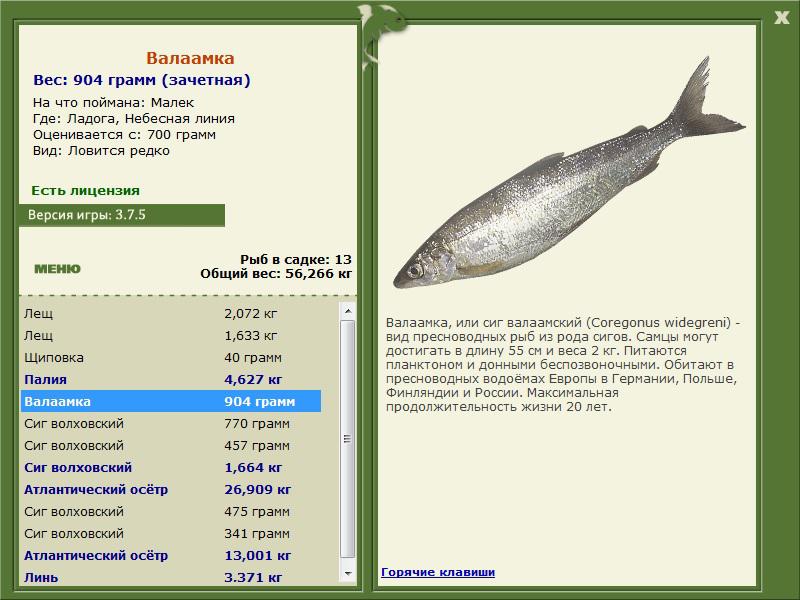
Task: Select the Атлантический осётр 26,909 кг row
Action: (171, 489)
